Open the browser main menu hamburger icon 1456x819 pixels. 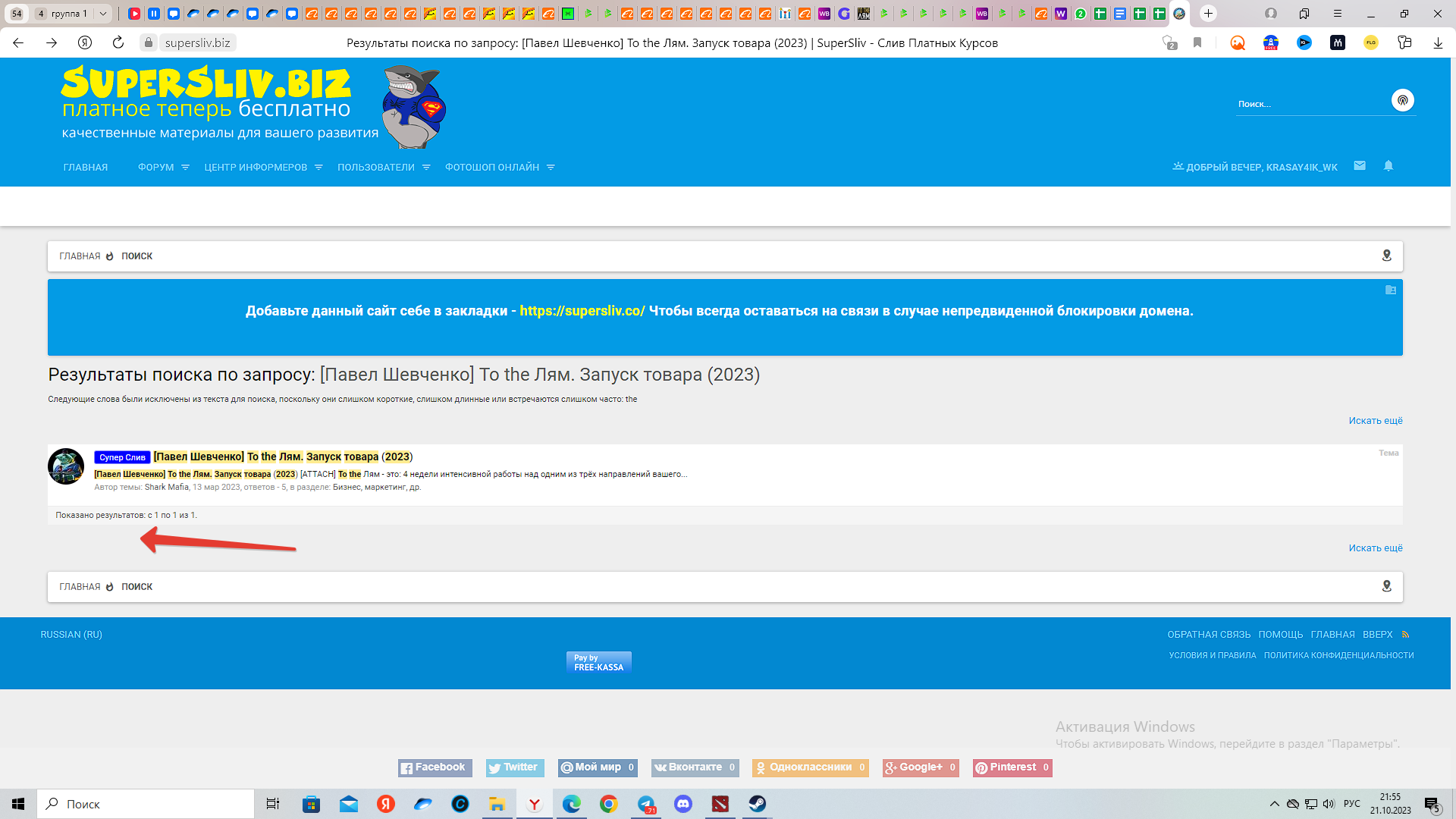click(x=1338, y=14)
